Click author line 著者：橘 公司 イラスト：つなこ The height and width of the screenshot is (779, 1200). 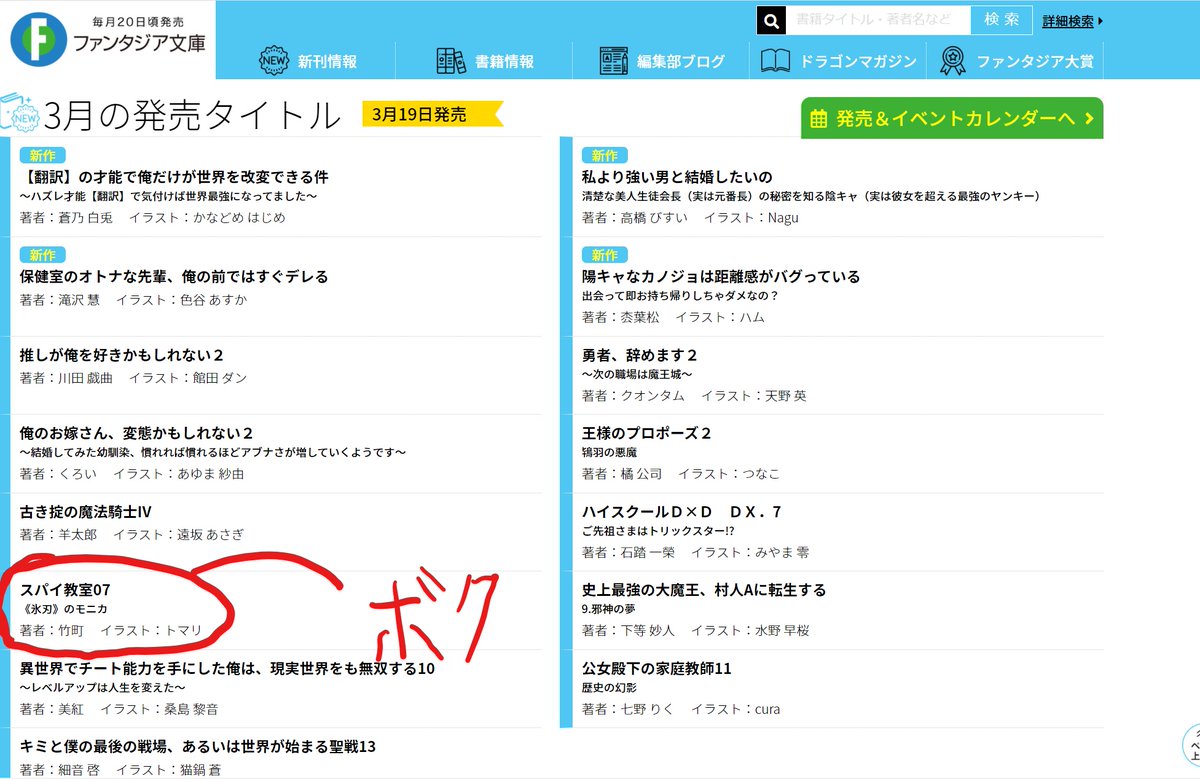coord(681,474)
